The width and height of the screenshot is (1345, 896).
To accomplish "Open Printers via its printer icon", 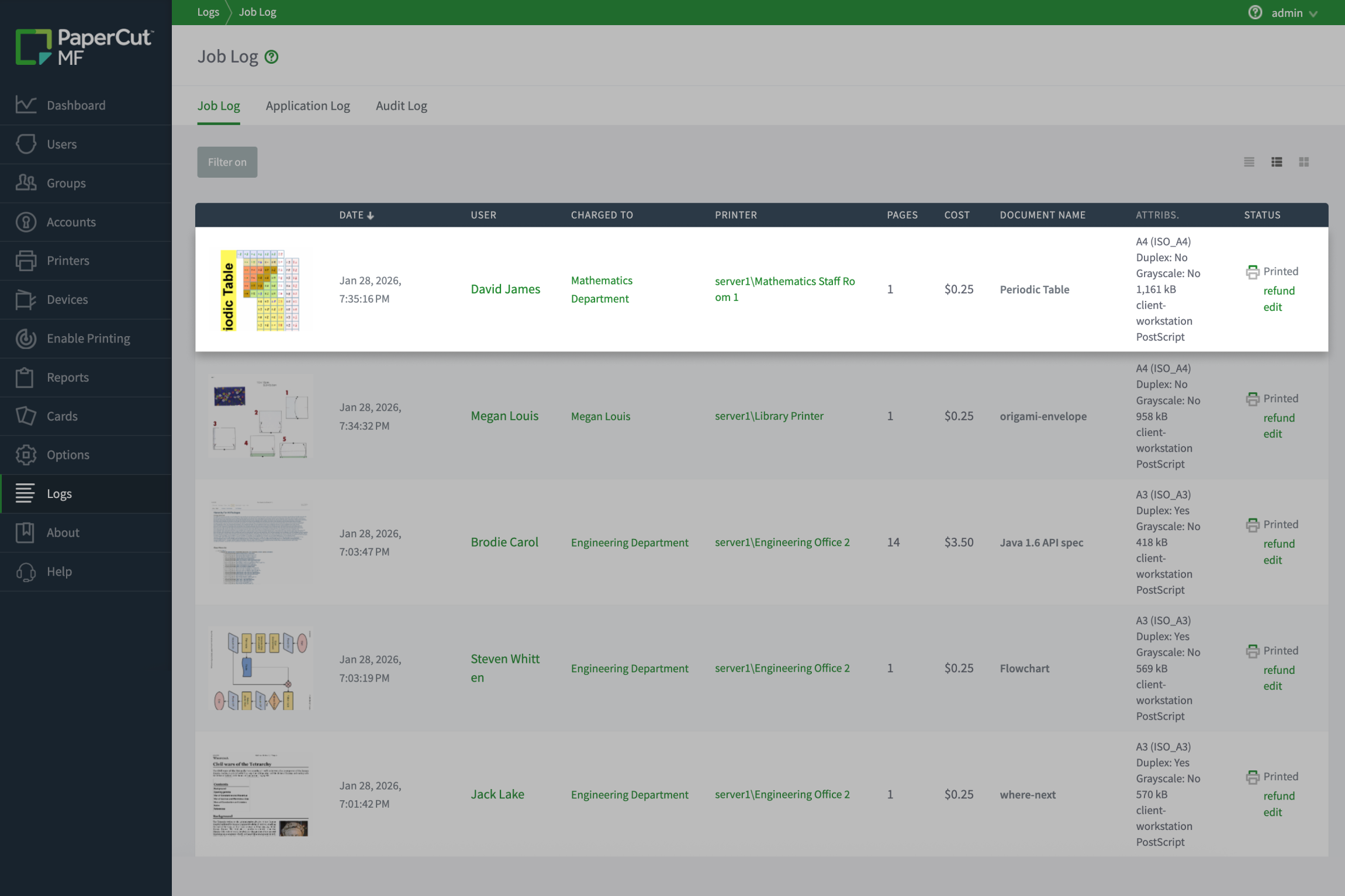I will [26, 261].
